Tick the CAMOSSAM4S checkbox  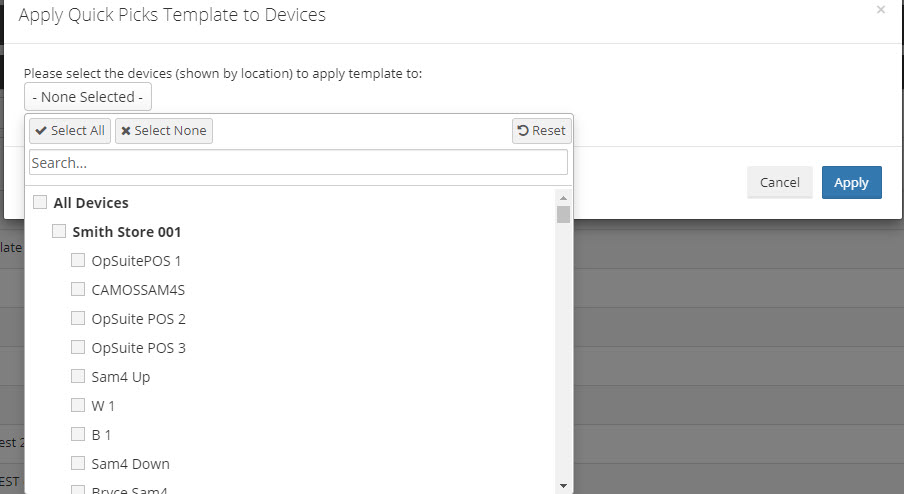point(78,289)
